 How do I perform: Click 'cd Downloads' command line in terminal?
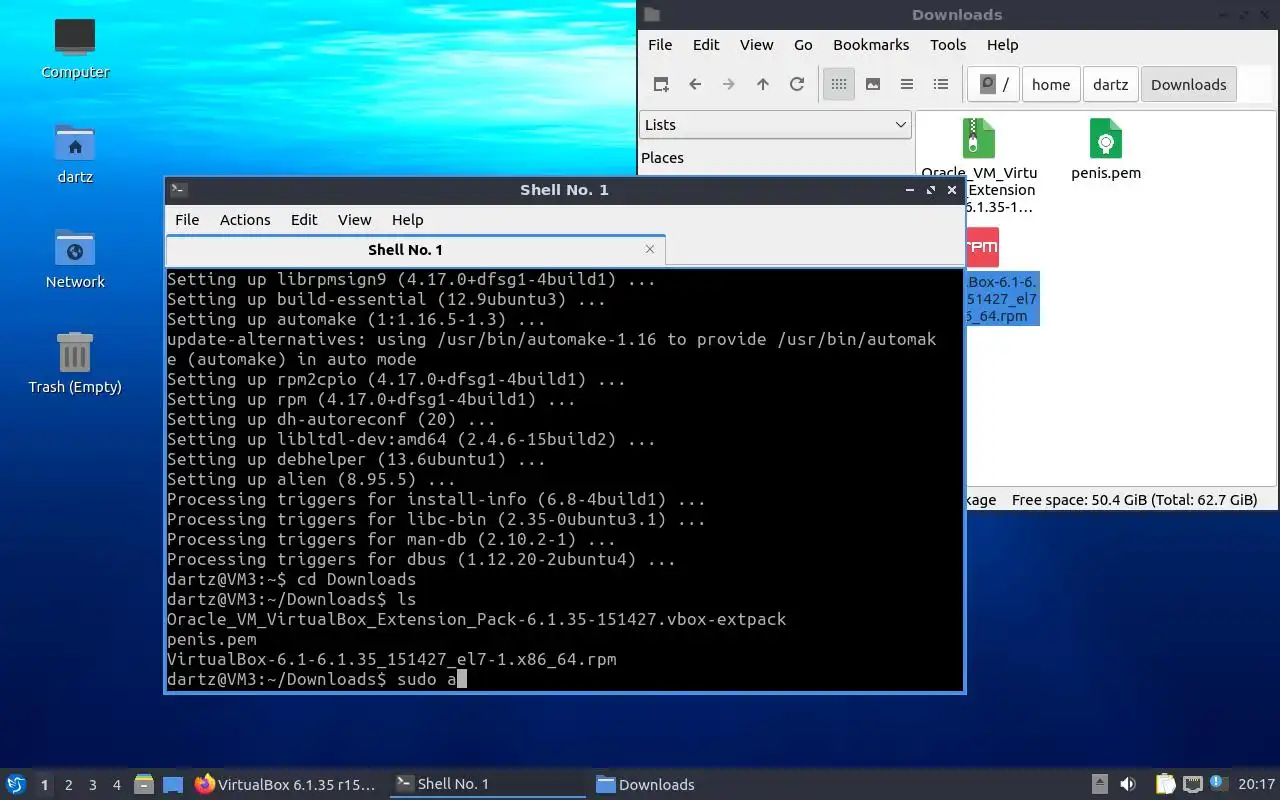[x=291, y=580]
